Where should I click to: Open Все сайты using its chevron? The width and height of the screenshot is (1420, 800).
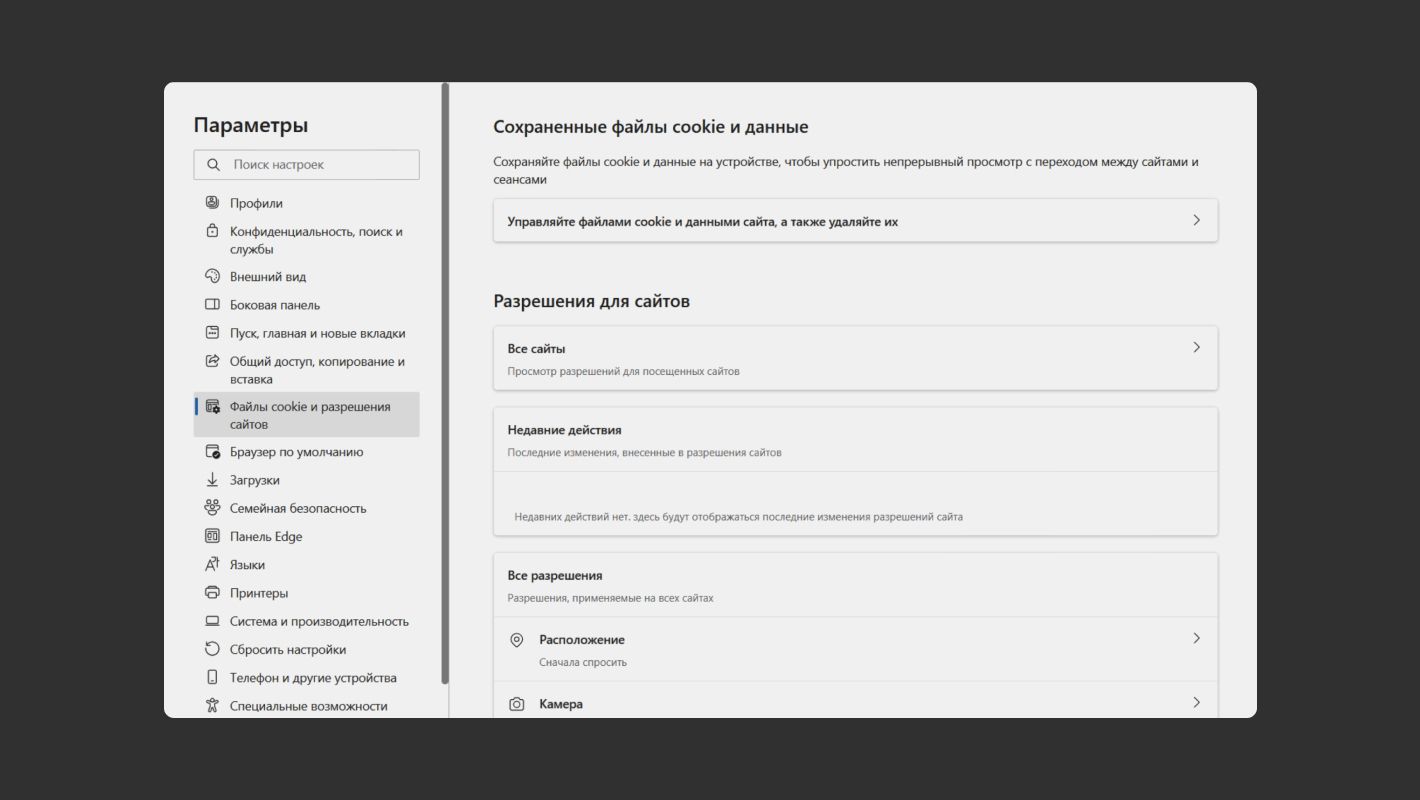click(1196, 348)
